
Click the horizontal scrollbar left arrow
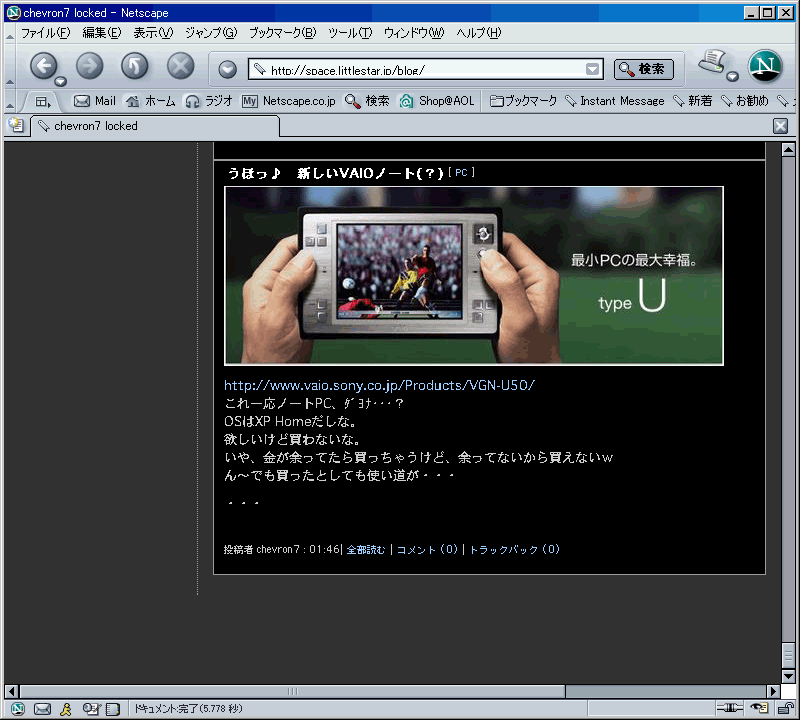pyautogui.click(x=11, y=691)
